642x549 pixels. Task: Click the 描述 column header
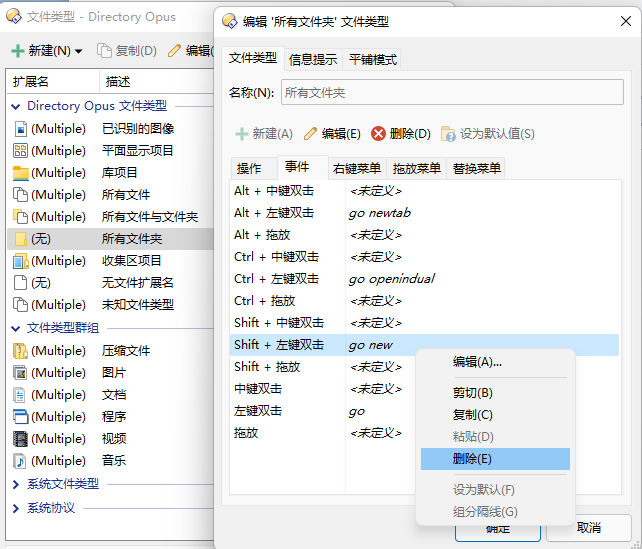coord(156,81)
